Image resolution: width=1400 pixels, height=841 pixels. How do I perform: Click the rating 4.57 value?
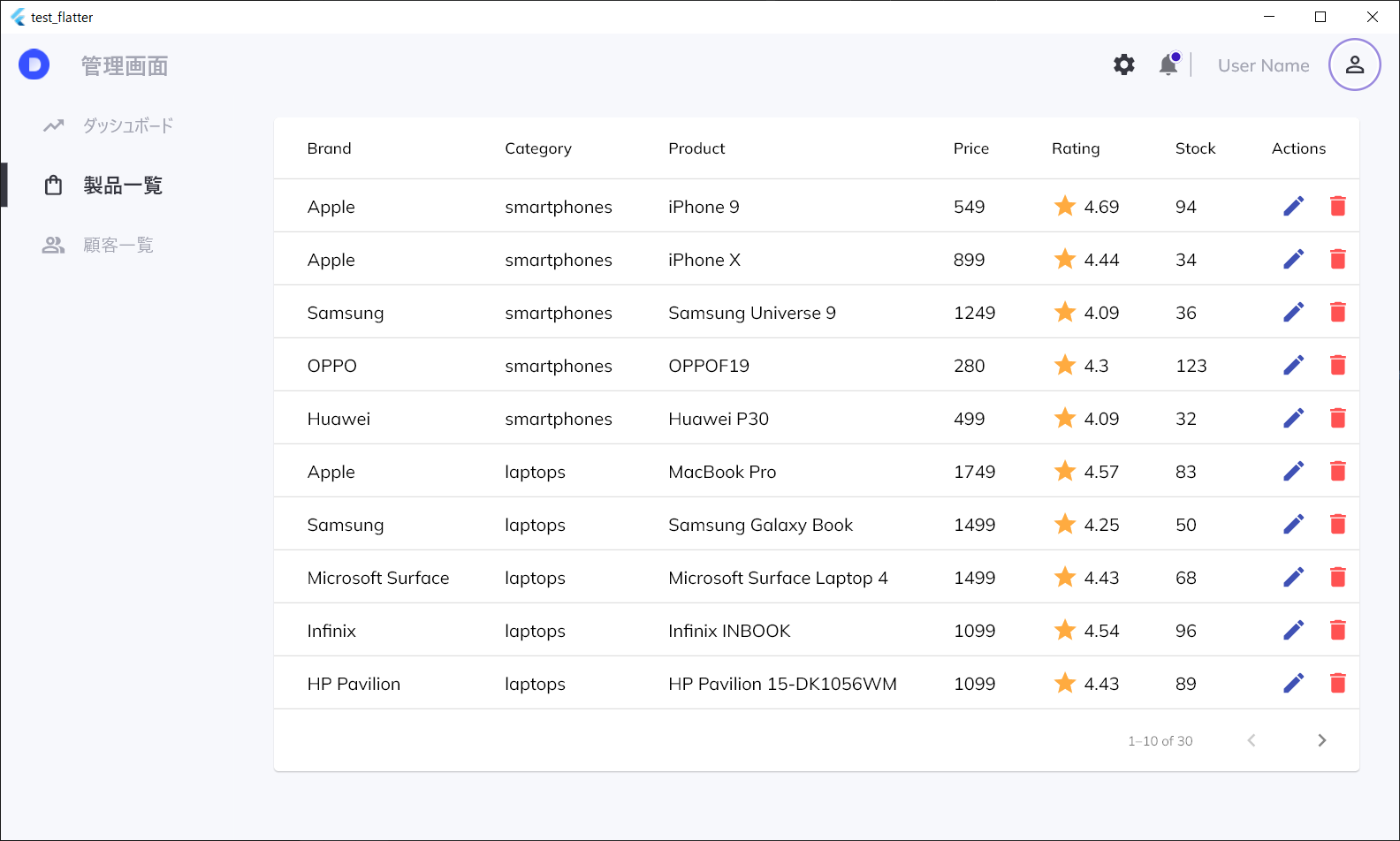pos(1101,472)
